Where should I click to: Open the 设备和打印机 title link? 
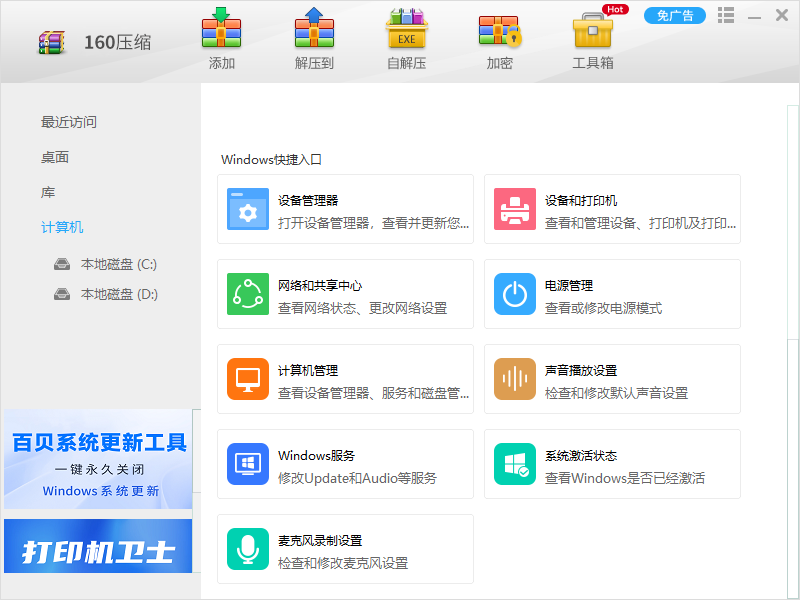point(581,201)
